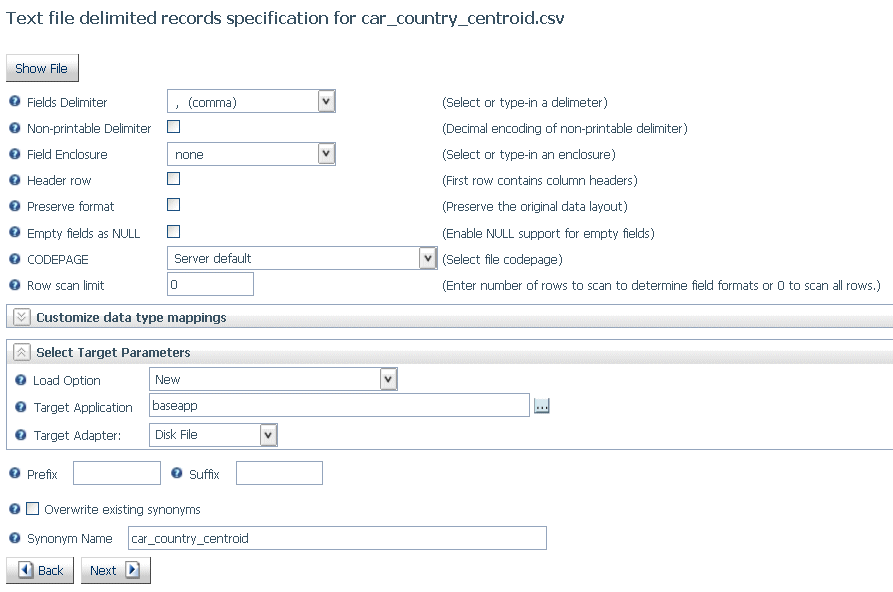The width and height of the screenshot is (893, 592).
Task: Check Overwrite existing synonyms
Action: pyautogui.click(x=32, y=508)
